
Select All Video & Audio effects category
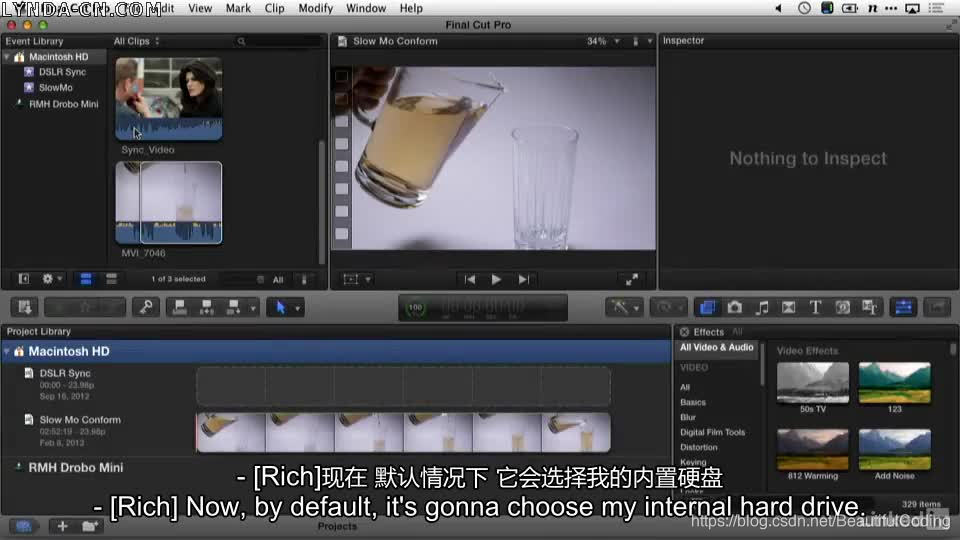pos(717,347)
